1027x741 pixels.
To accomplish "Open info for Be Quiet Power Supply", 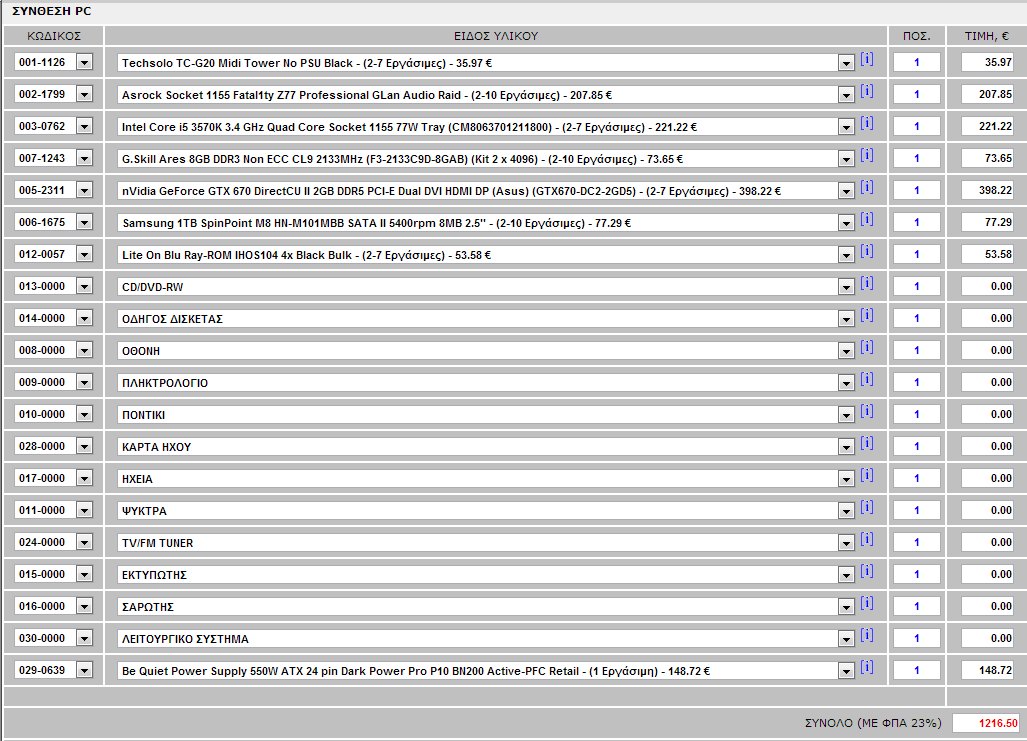I will click(867, 668).
